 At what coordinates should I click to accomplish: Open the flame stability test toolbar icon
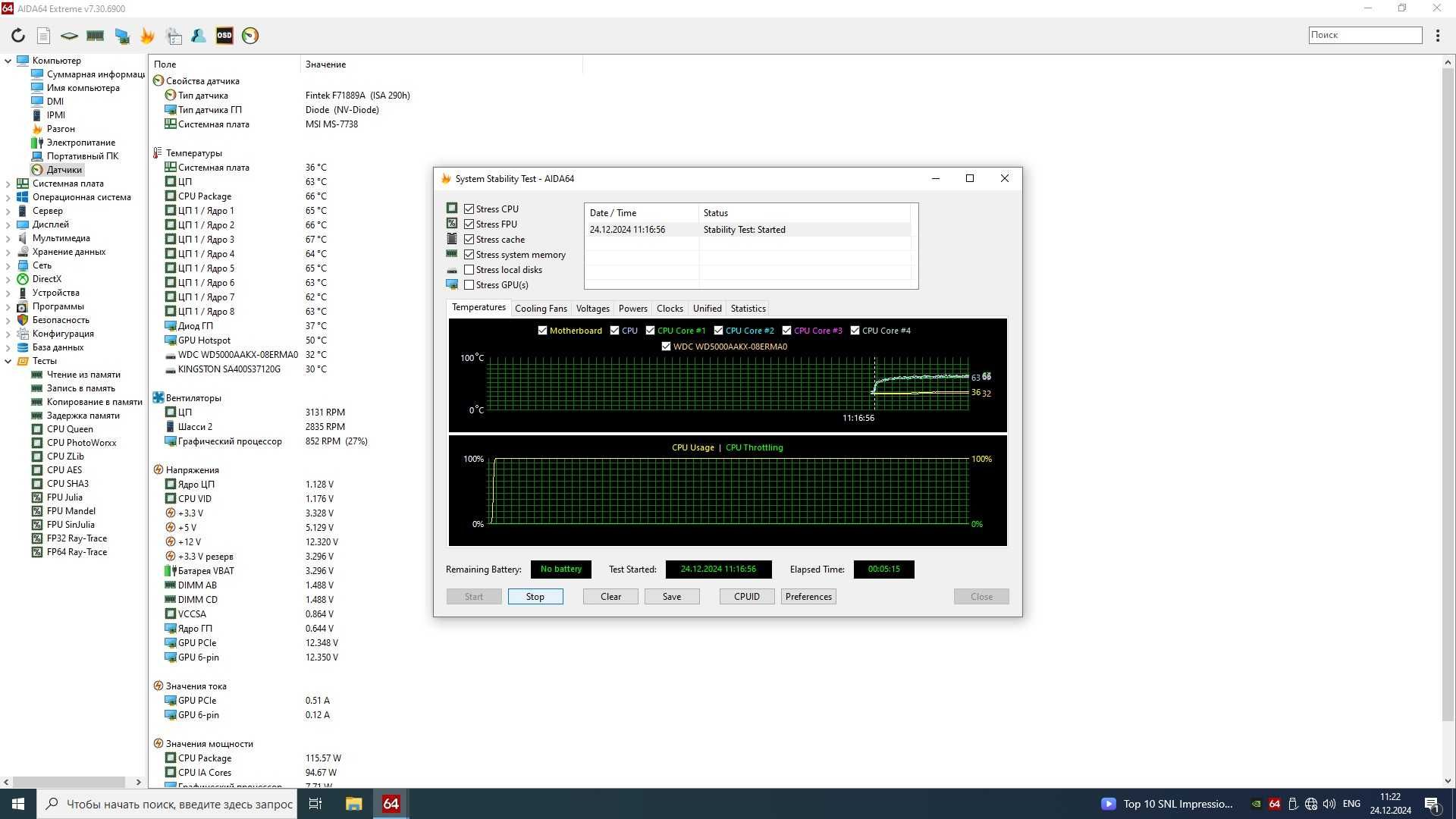(147, 36)
